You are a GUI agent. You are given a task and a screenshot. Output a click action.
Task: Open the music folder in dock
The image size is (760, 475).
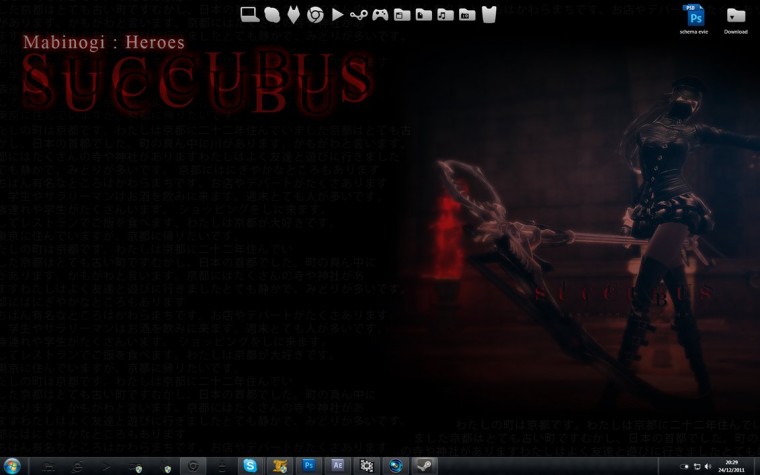tap(445, 15)
